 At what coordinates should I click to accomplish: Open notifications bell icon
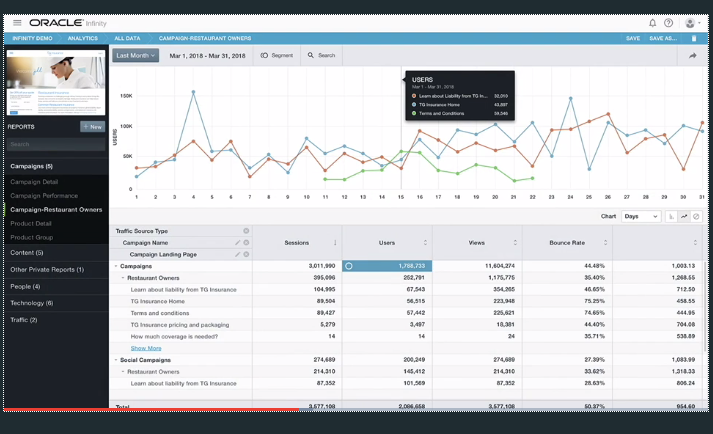[653, 22]
